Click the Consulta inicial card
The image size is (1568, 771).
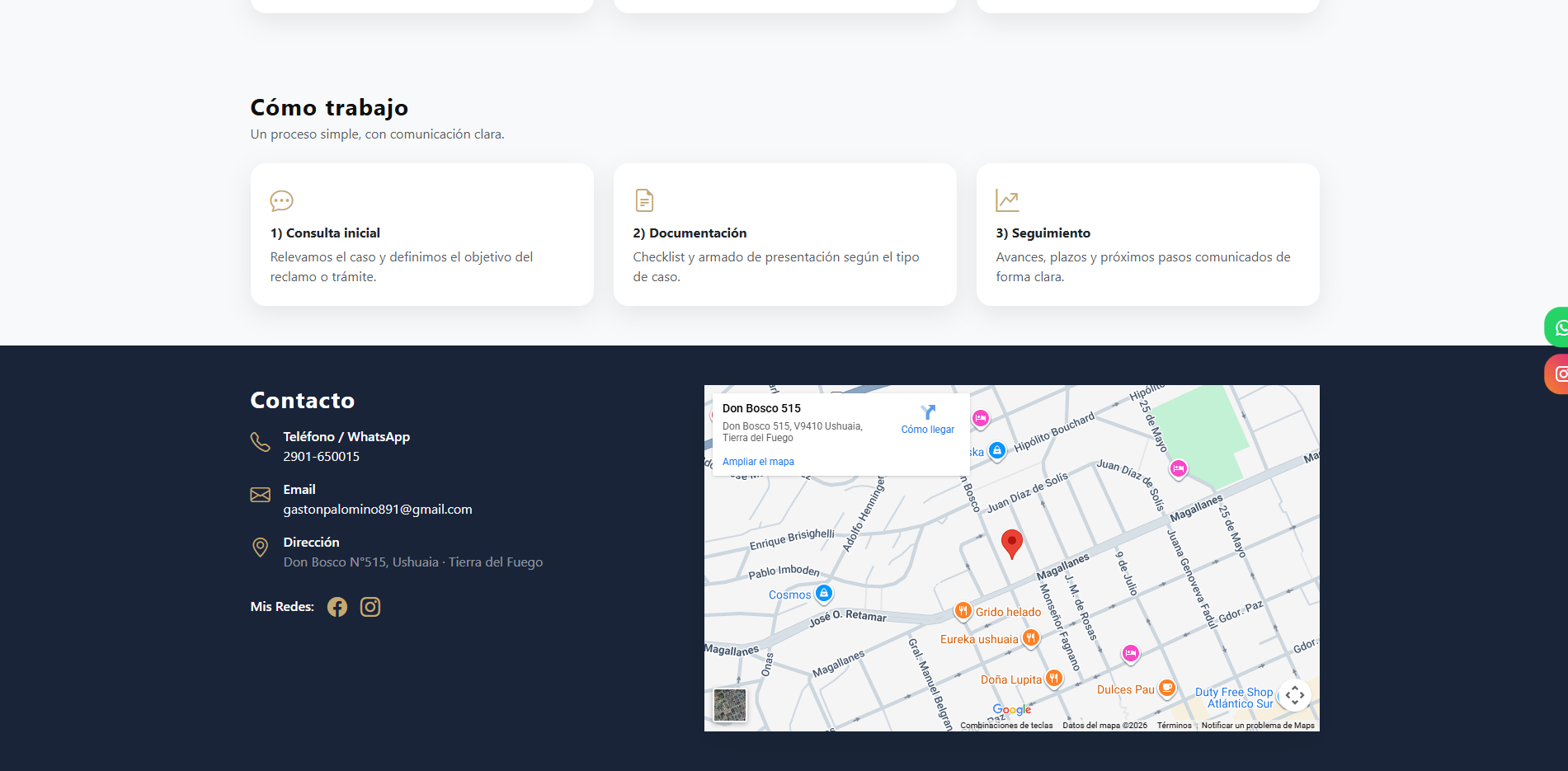point(421,235)
